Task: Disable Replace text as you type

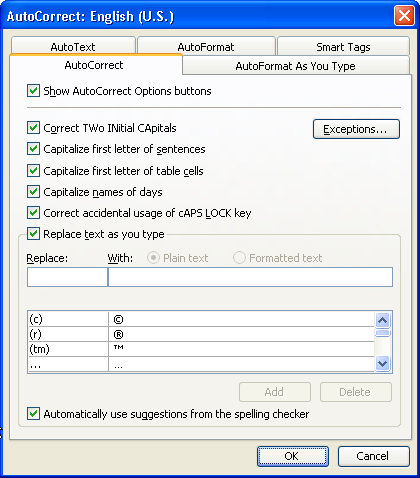Action: [x=33, y=234]
